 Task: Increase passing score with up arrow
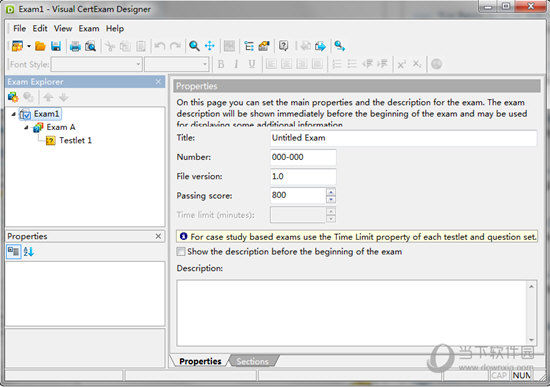pos(331,192)
